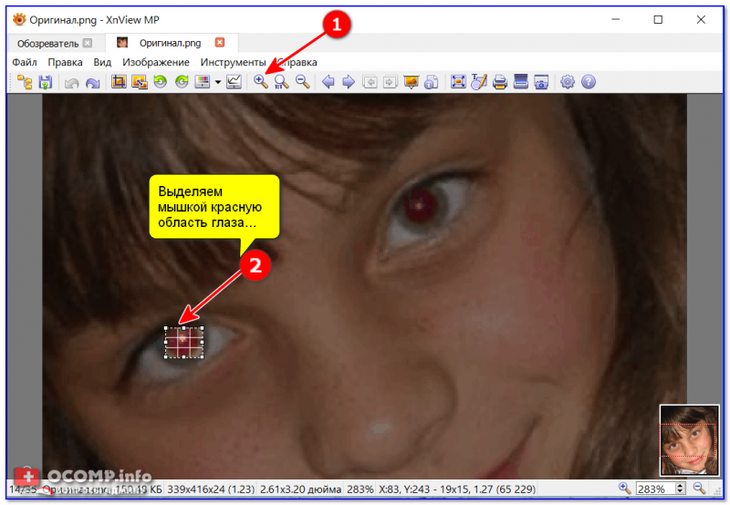
Task: Open the Инструменты menu
Action: 233,62
